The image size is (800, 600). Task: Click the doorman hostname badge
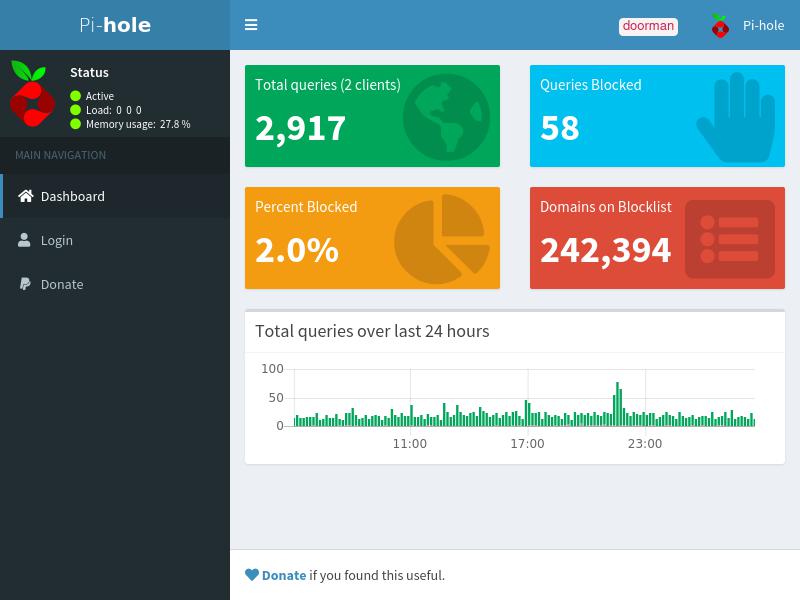[648, 26]
